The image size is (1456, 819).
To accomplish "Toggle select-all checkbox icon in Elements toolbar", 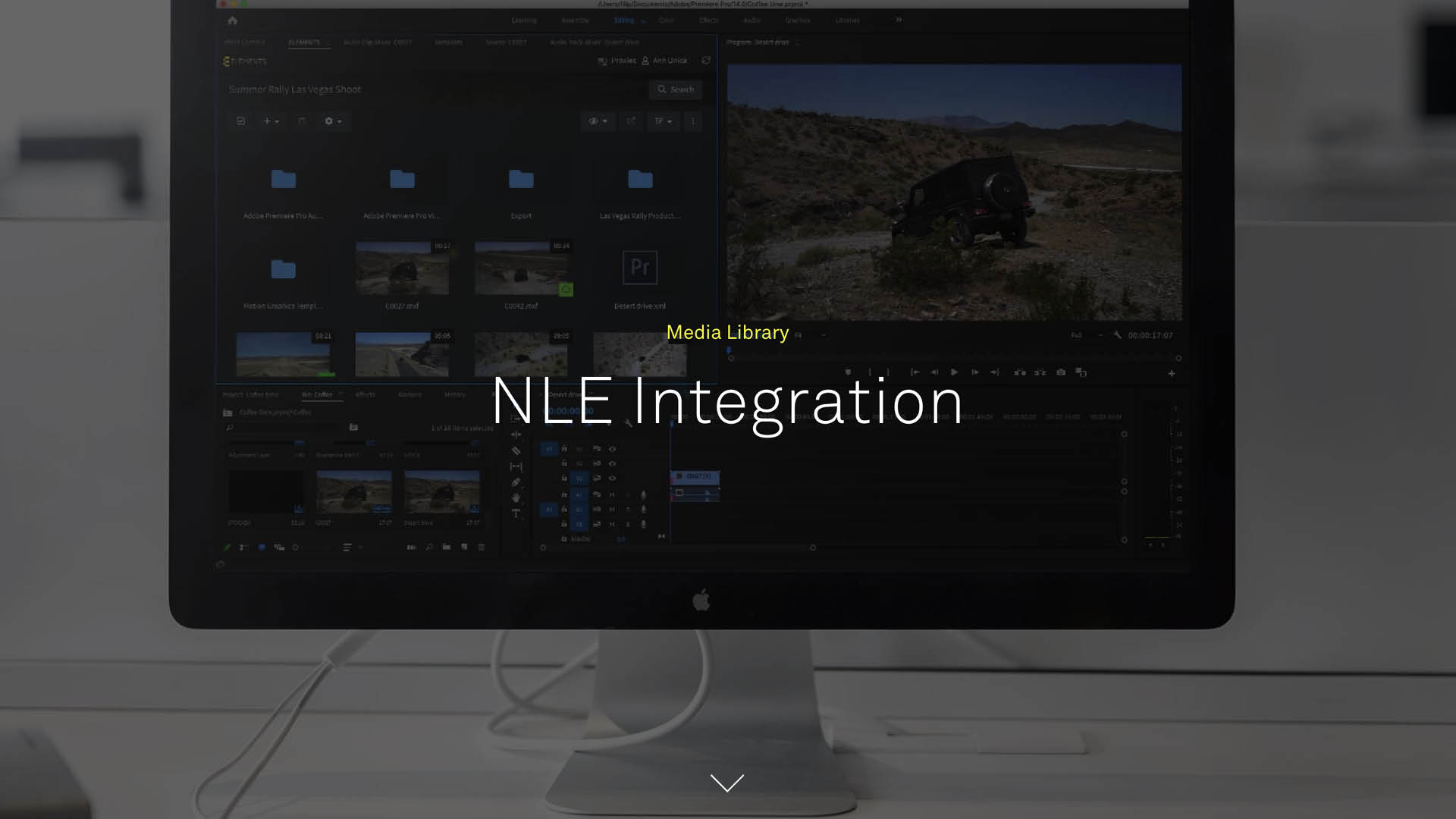I will pyautogui.click(x=241, y=121).
